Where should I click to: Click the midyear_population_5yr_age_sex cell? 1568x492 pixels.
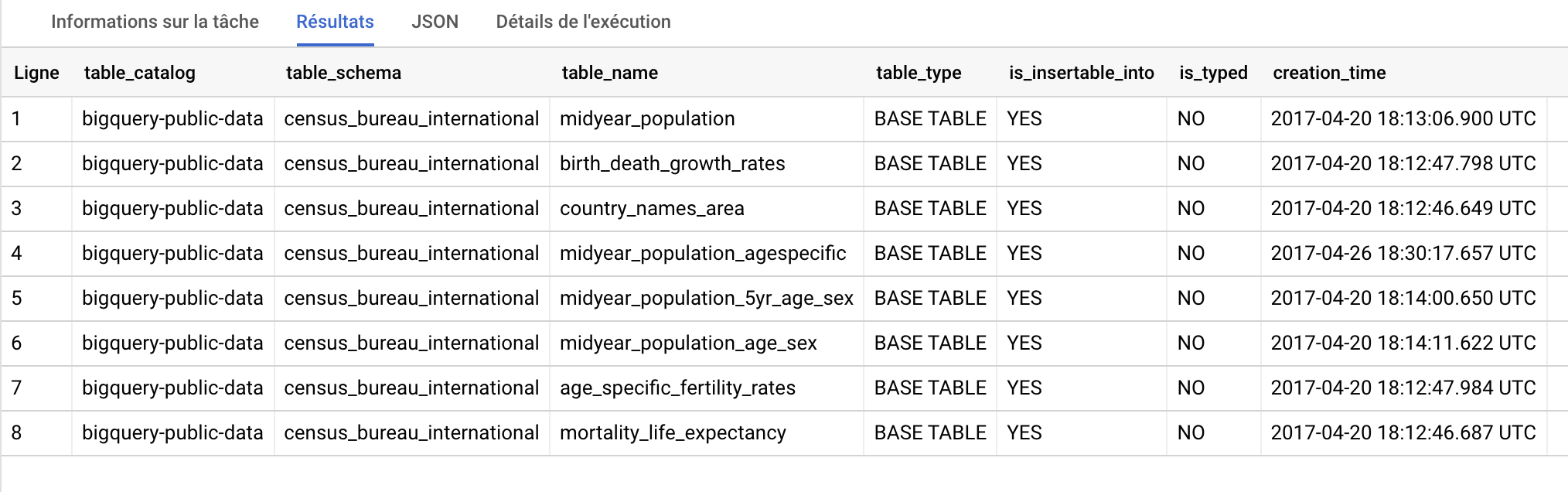pyautogui.click(x=706, y=298)
